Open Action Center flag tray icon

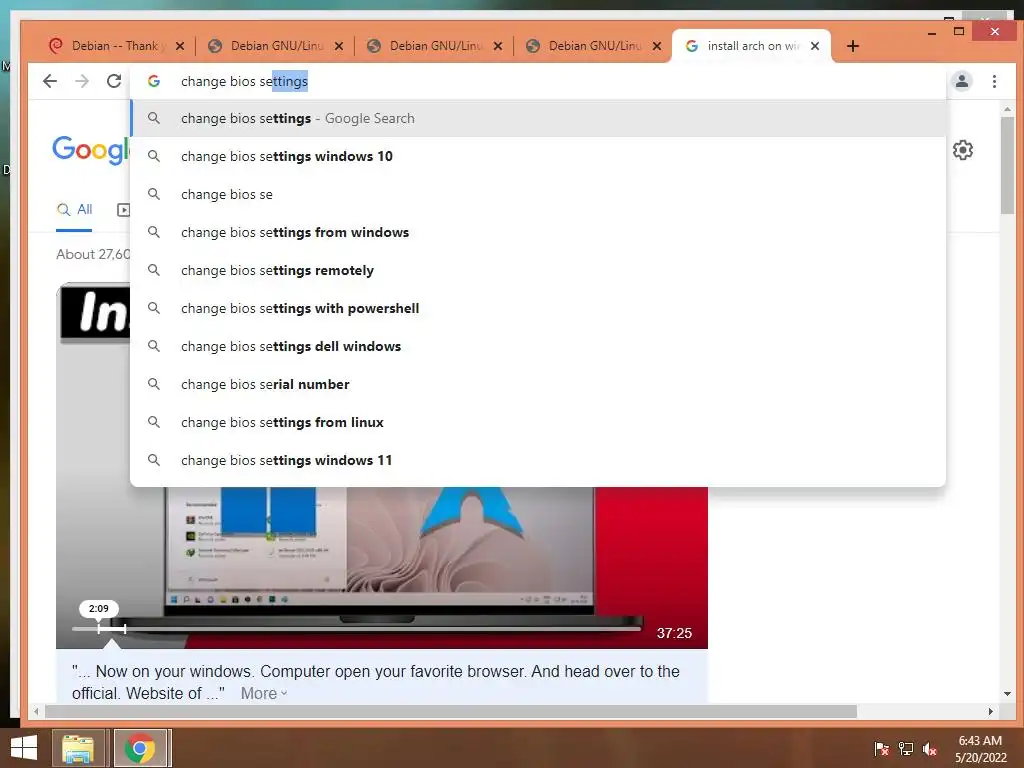(881, 749)
